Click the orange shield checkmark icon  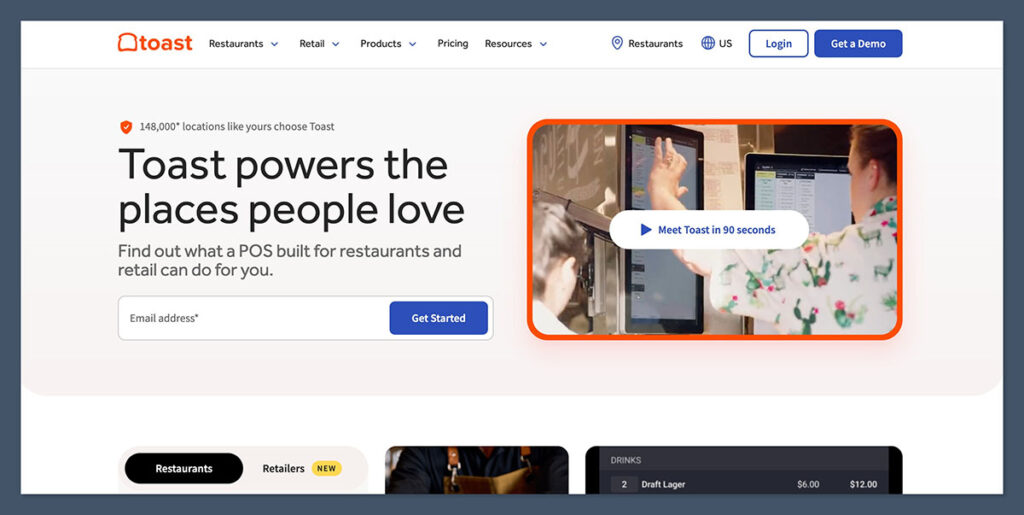(126, 127)
